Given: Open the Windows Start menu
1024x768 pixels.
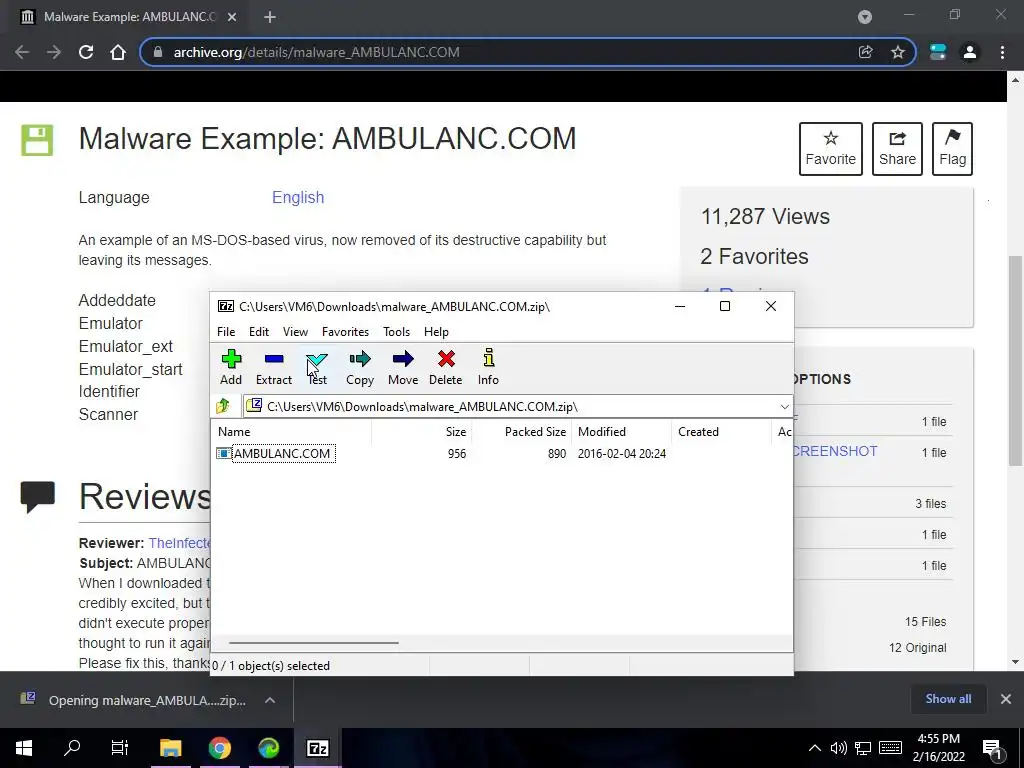Looking at the screenshot, I should [24, 748].
